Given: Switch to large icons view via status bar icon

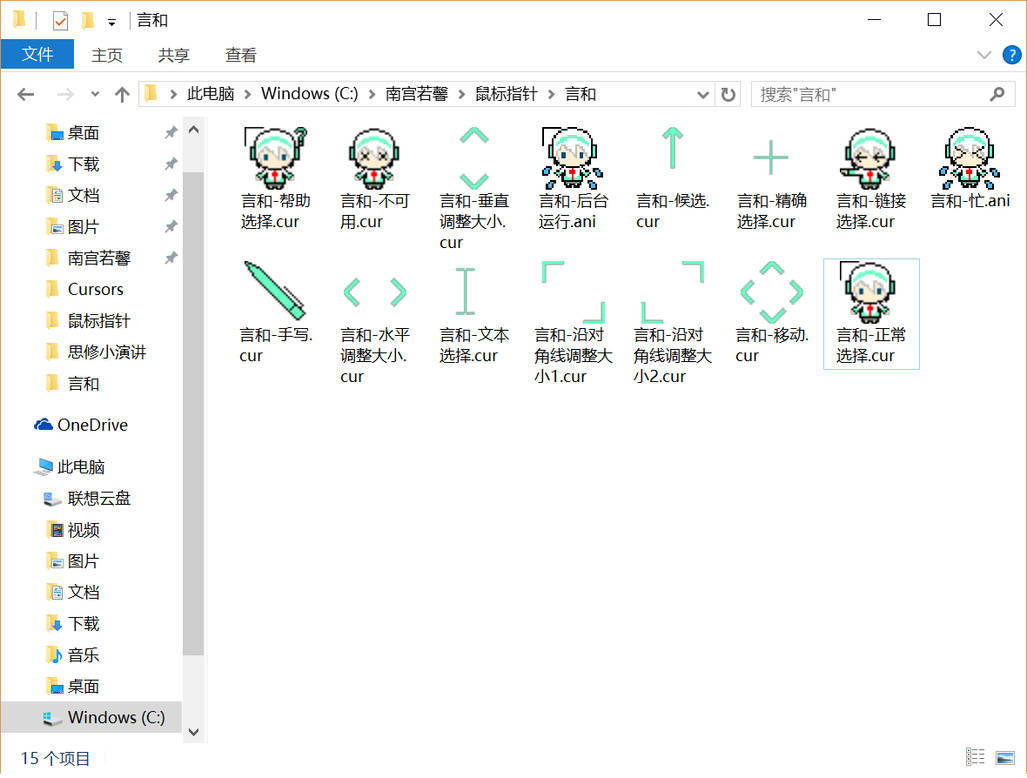Looking at the screenshot, I should (1004, 757).
